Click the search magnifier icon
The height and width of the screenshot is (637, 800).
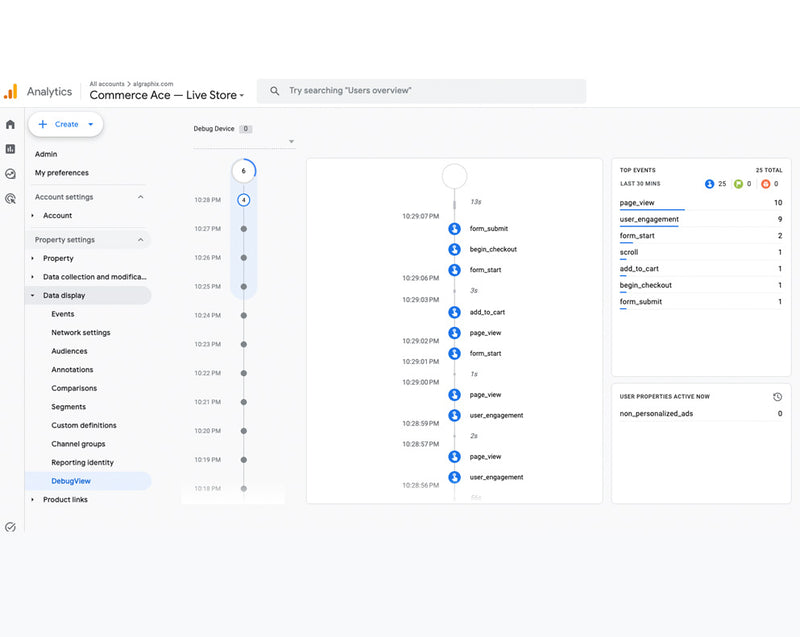click(x=274, y=91)
